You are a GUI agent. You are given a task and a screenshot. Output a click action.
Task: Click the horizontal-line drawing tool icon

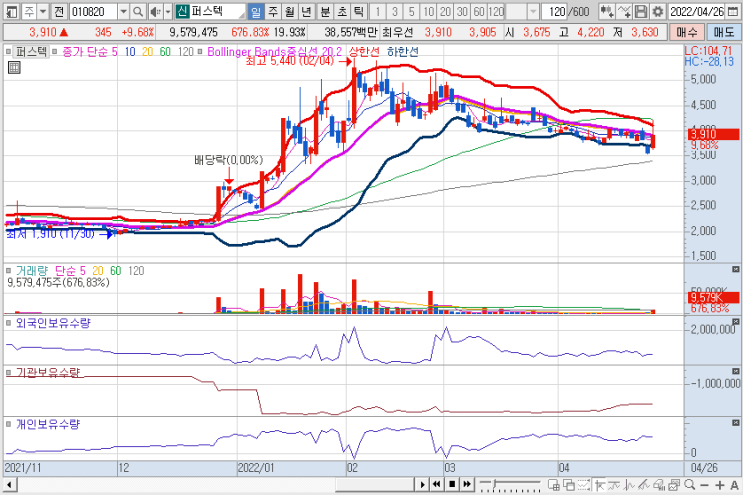[x=614, y=485]
